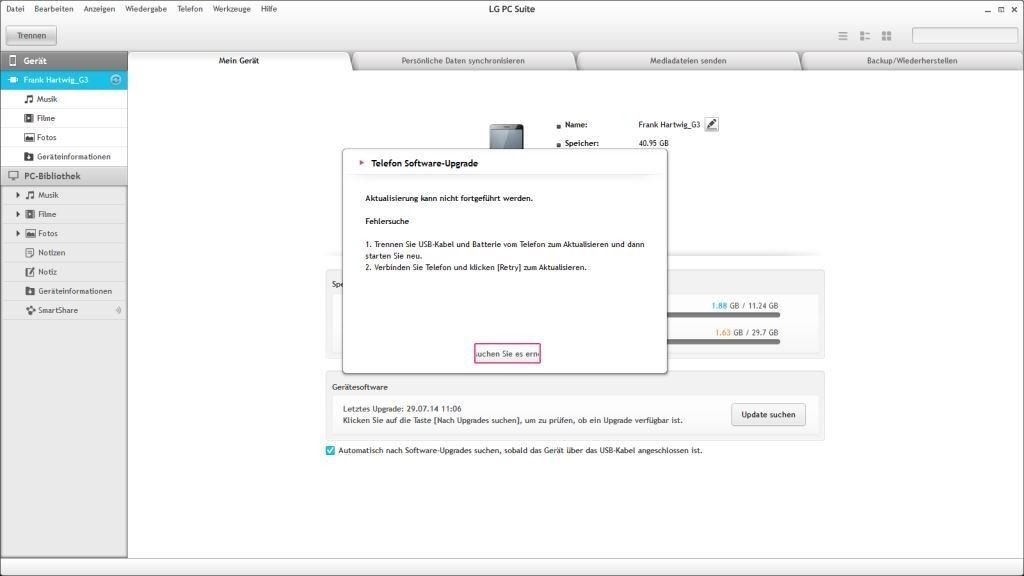Switch to detail list view icon
The image size is (1024, 576).
[865, 36]
